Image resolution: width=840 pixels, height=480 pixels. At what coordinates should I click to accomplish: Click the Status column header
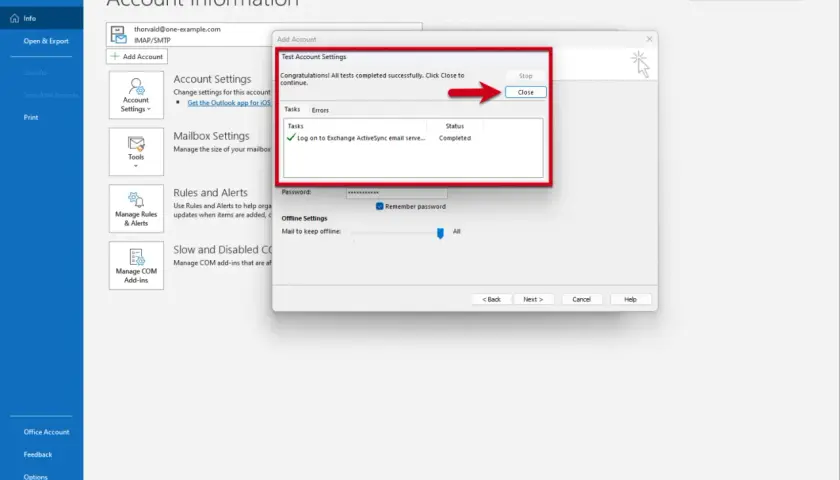click(454, 126)
